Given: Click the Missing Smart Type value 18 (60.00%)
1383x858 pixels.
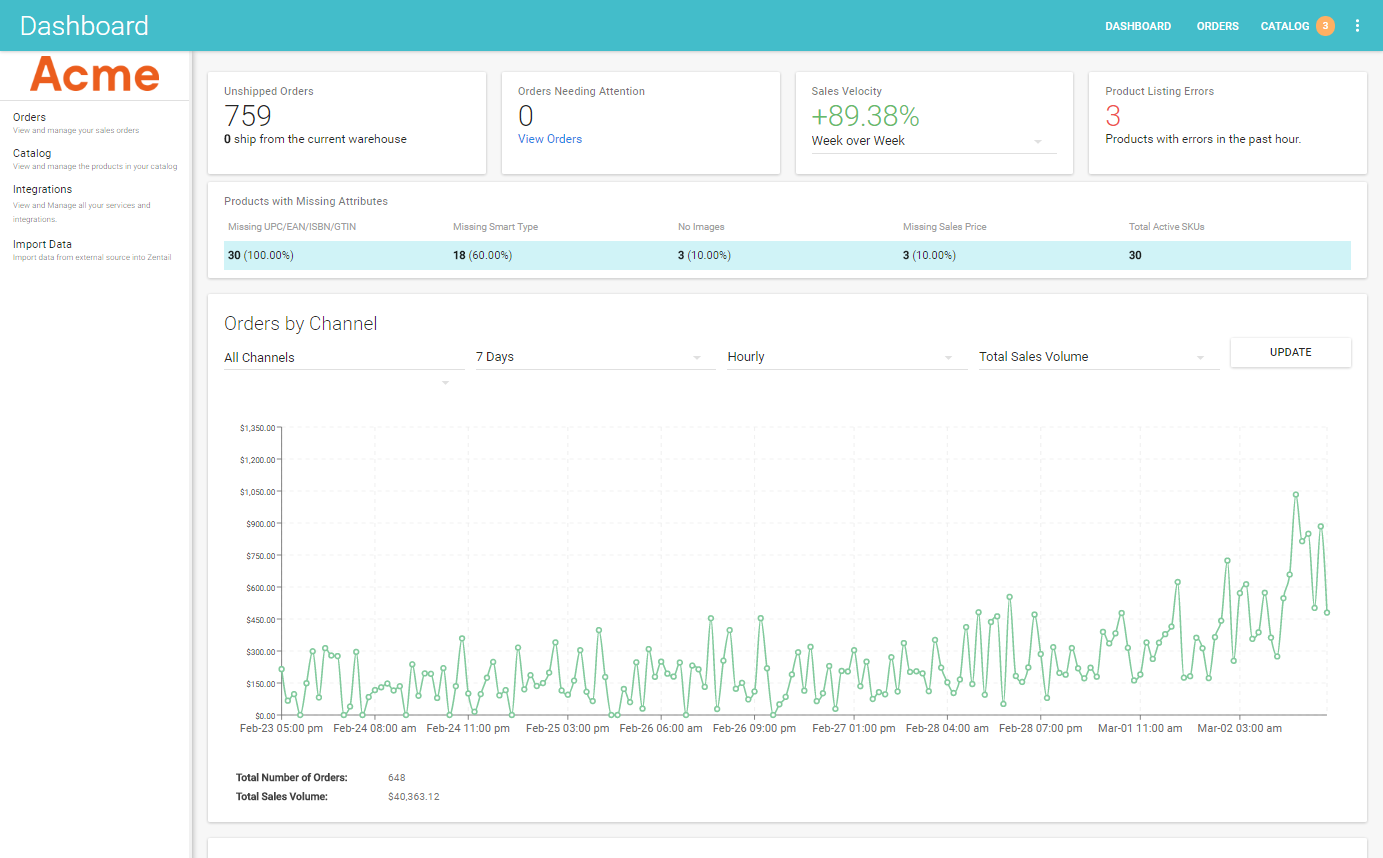Looking at the screenshot, I should tap(483, 255).
